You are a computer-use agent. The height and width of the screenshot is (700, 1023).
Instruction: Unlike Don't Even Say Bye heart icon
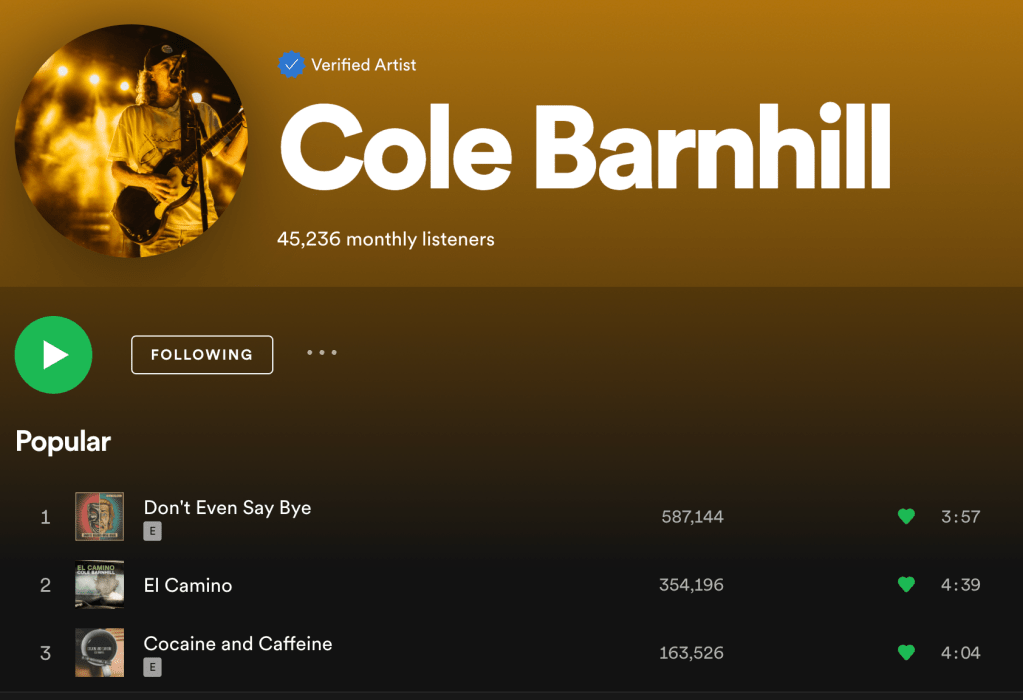point(906,517)
